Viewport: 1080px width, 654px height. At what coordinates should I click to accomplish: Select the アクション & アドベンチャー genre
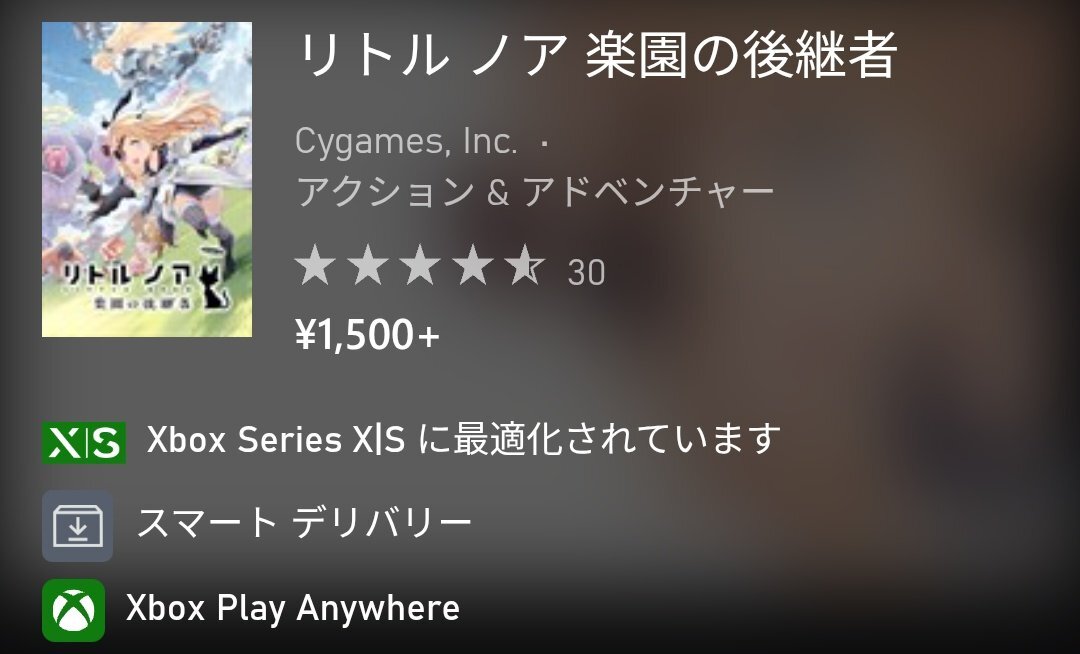click(535, 191)
